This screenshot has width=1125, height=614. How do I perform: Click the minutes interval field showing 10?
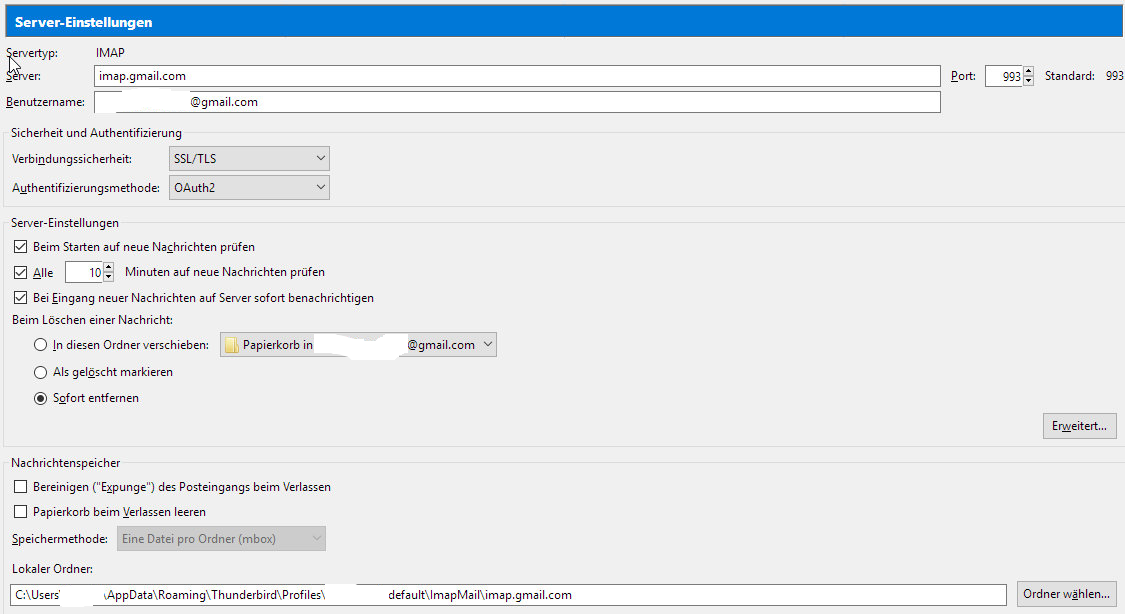(84, 273)
